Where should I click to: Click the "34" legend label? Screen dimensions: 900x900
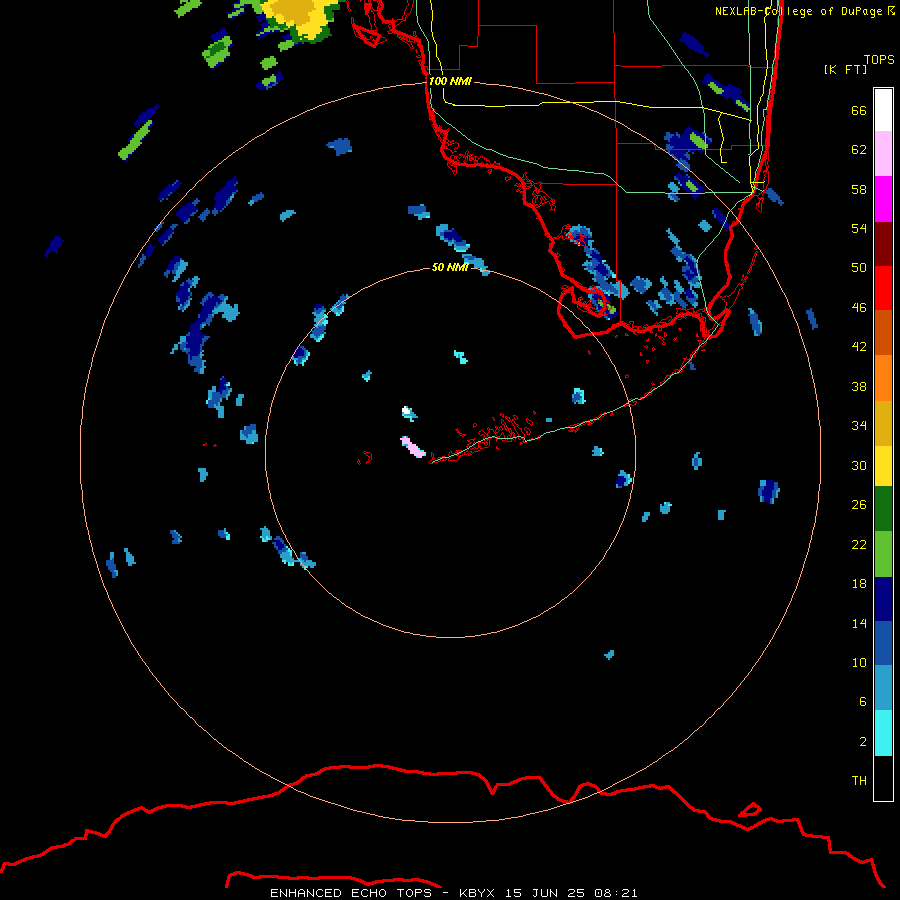[x=859, y=426]
